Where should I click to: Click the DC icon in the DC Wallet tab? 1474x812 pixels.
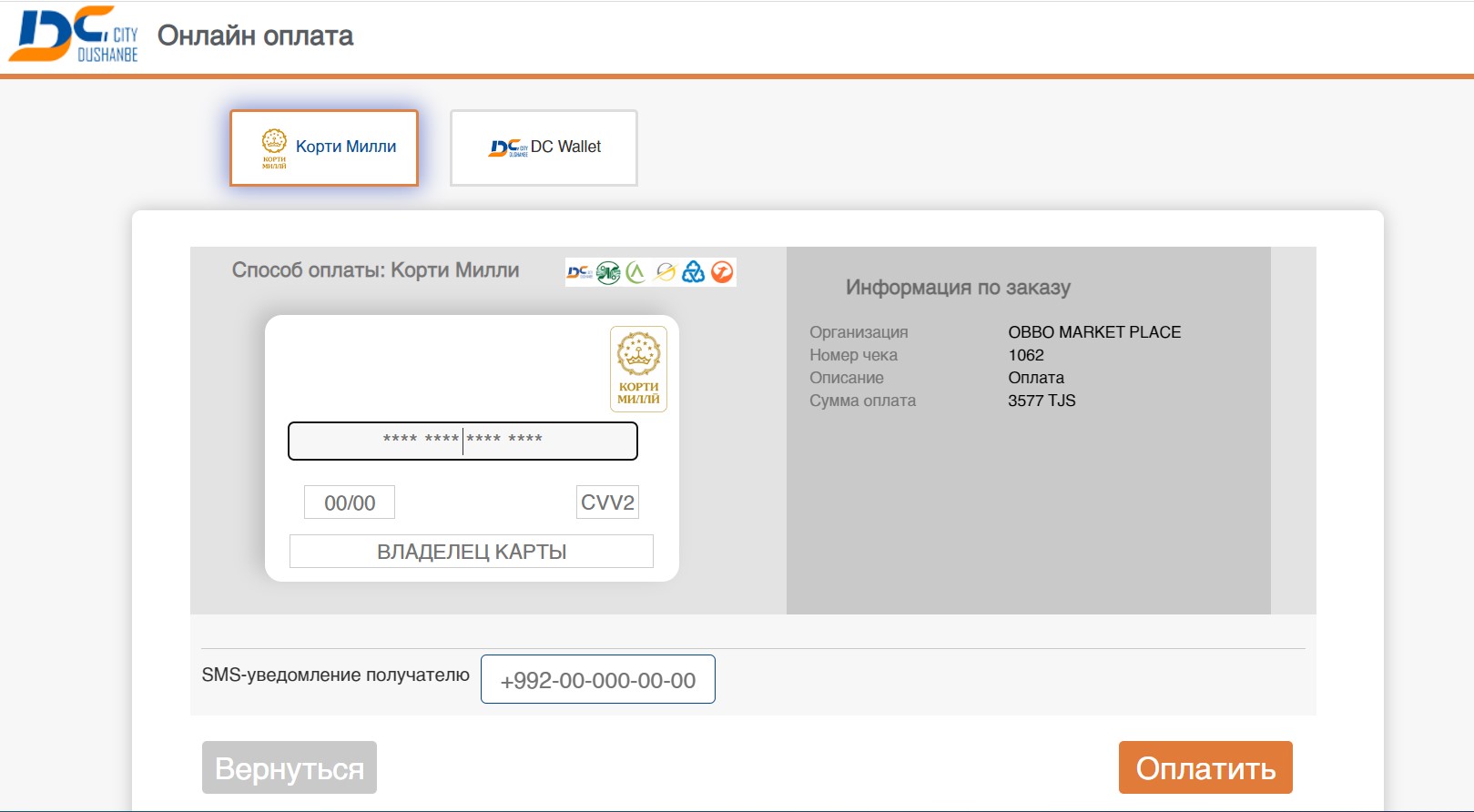tap(508, 147)
